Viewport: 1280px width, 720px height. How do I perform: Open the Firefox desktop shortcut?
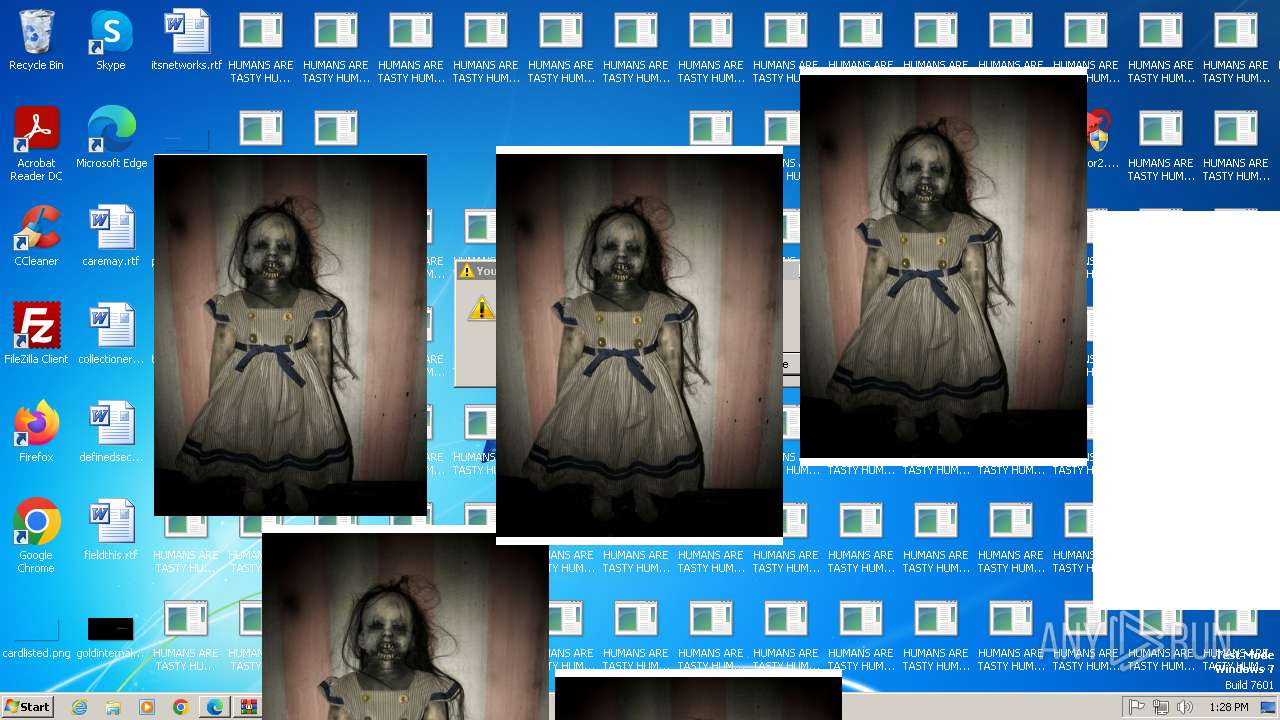[36, 432]
